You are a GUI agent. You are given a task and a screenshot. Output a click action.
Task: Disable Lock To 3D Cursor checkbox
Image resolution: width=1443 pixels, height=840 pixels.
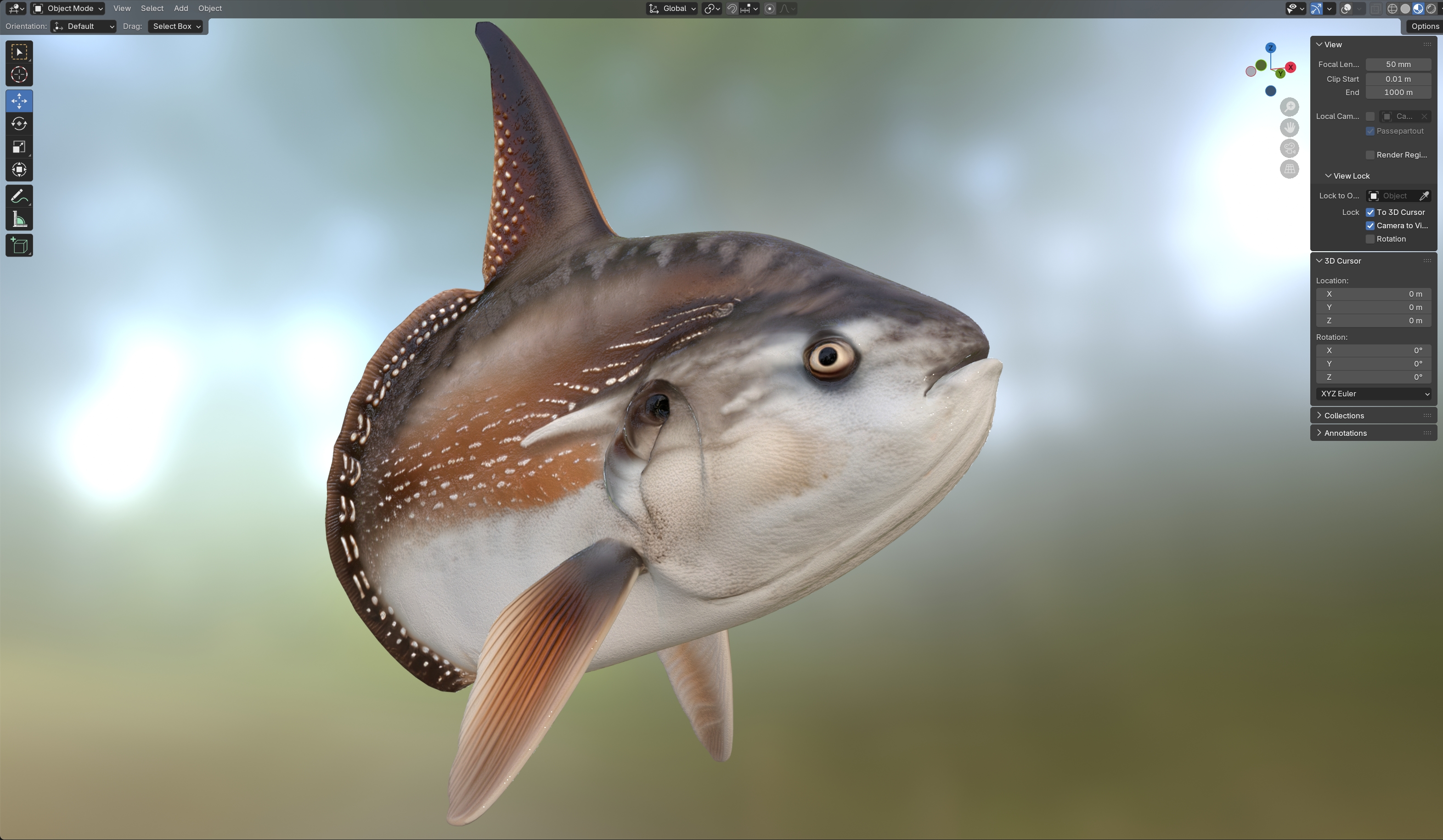(x=1370, y=213)
